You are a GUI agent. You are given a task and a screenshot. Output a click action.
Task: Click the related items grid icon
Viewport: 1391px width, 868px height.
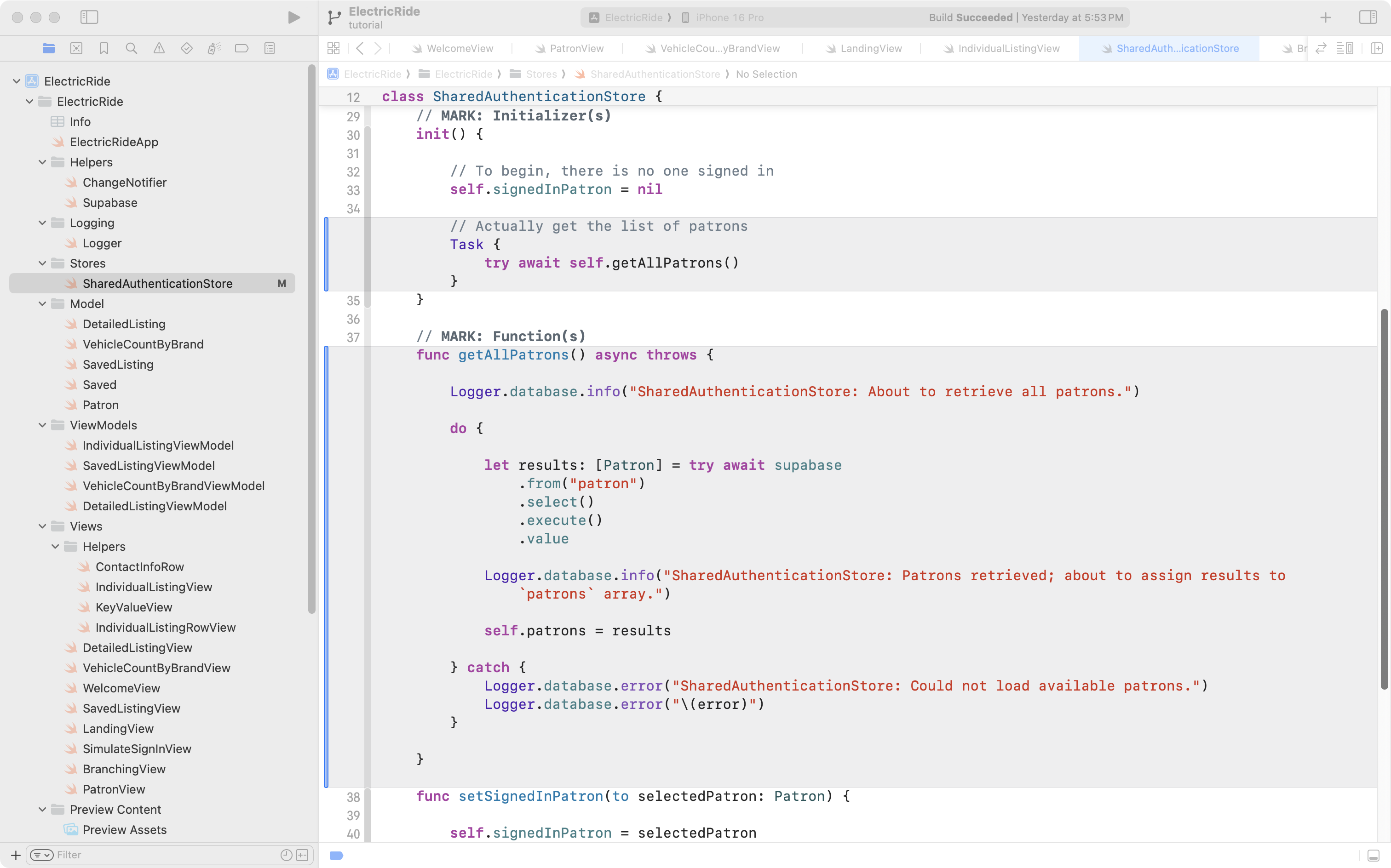point(333,48)
